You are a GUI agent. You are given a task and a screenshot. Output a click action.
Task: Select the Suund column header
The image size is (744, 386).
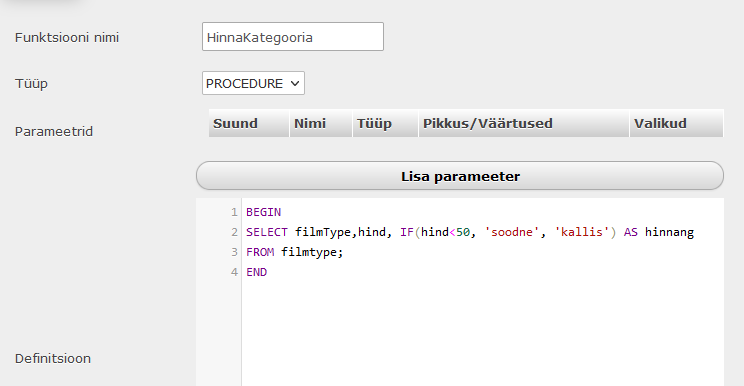pyautogui.click(x=249, y=123)
